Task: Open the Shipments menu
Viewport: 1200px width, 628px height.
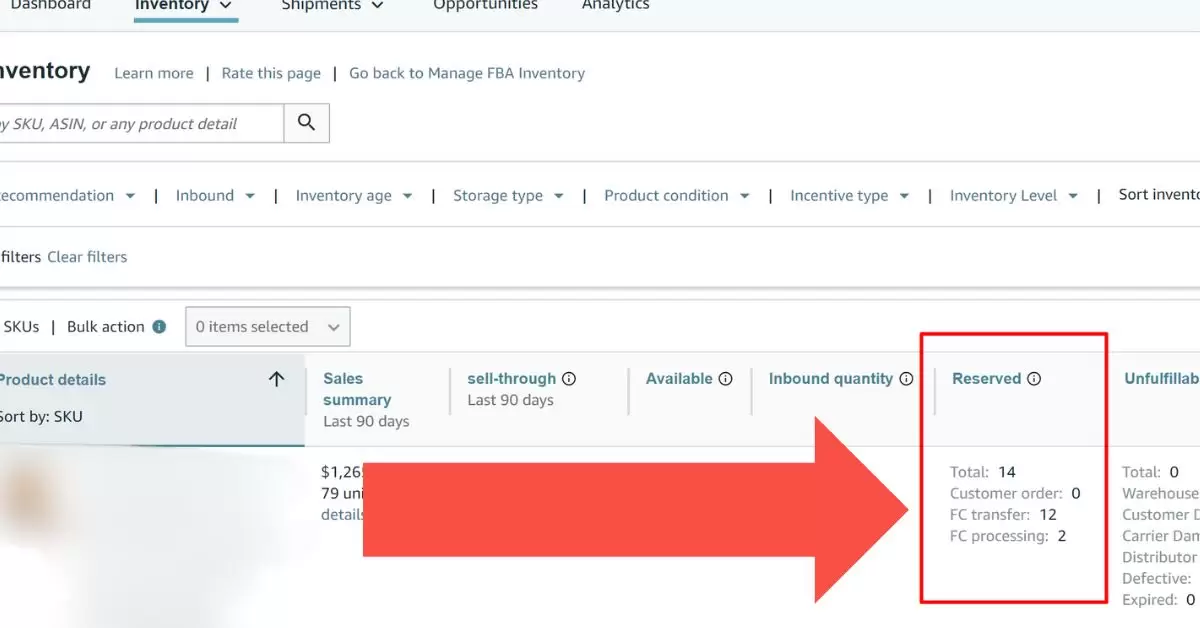Action: tap(332, 6)
